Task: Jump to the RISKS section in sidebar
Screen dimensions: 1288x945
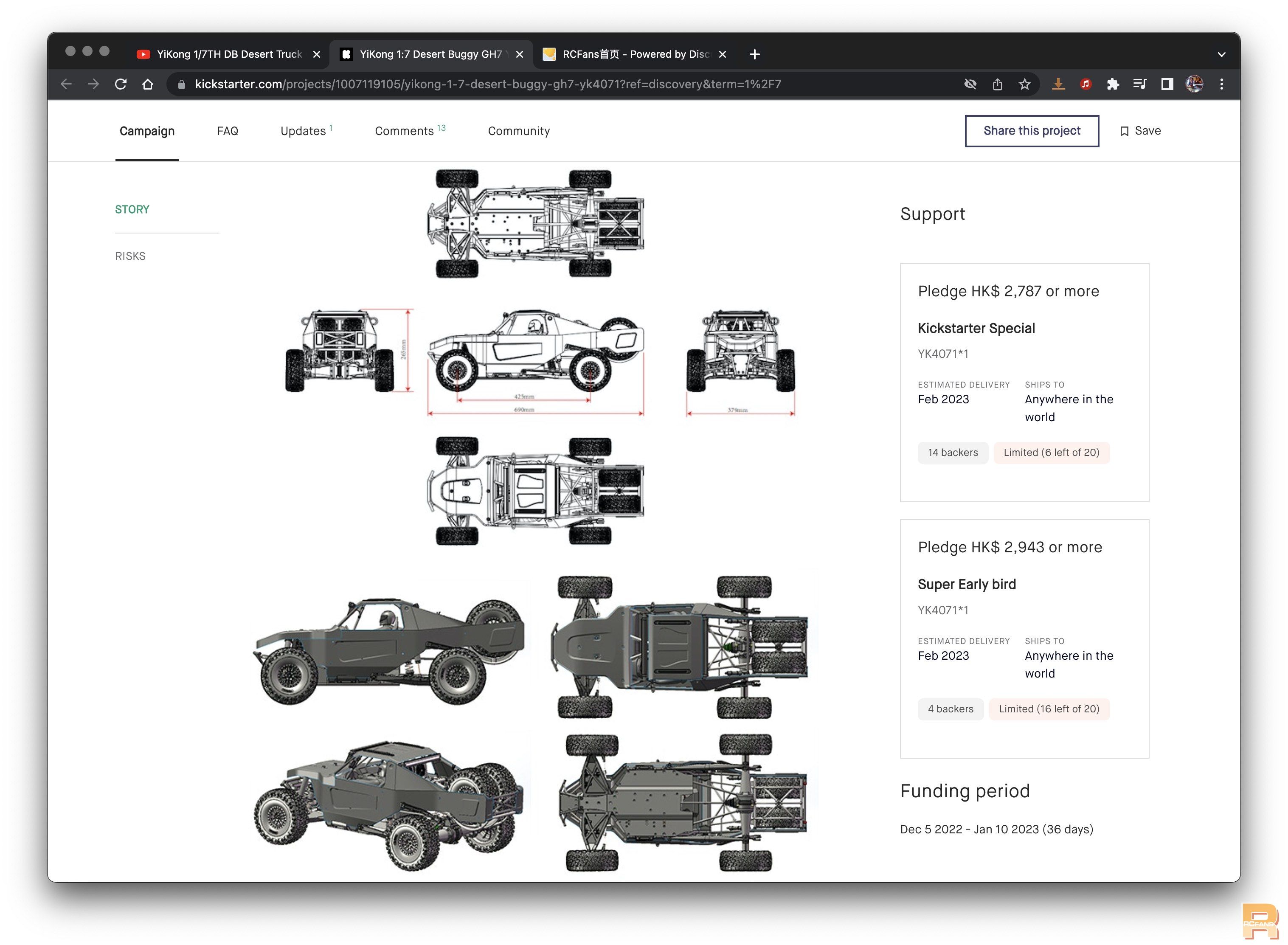Action: 130,256
